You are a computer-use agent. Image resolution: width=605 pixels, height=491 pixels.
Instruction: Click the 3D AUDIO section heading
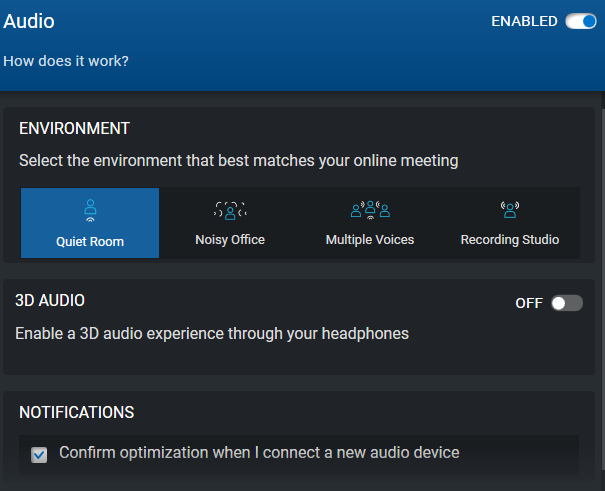[50, 300]
